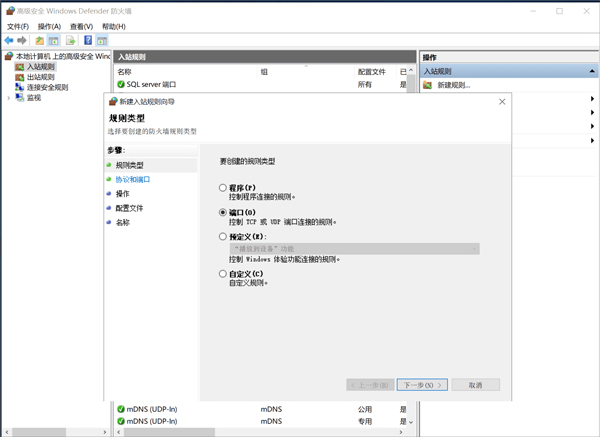
Task: Open 操作(A) menu
Action: [49, 26]
